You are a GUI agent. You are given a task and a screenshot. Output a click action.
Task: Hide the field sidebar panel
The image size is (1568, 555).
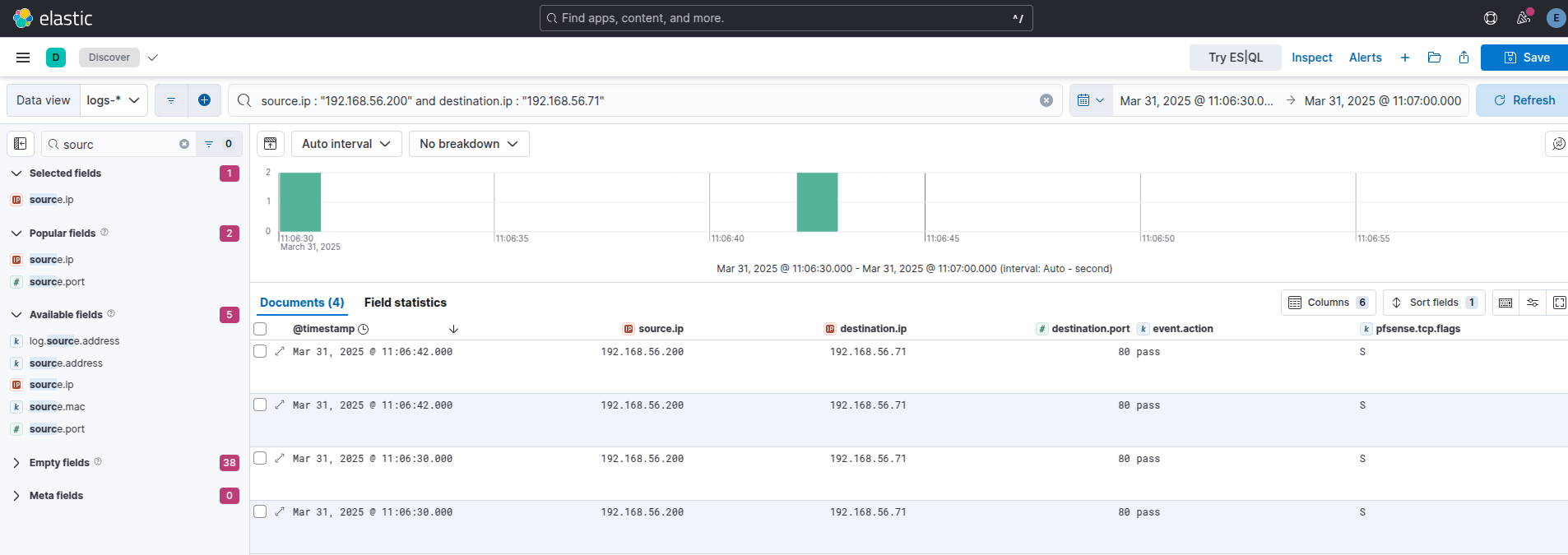(x=21, y=144)
